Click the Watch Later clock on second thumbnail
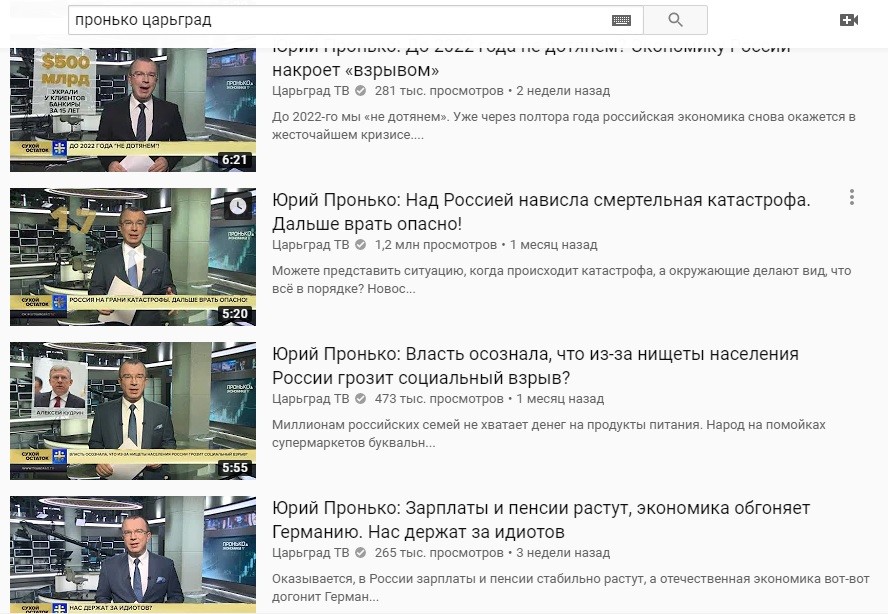This screenshot has width=888, height=614. click(238, 206)
